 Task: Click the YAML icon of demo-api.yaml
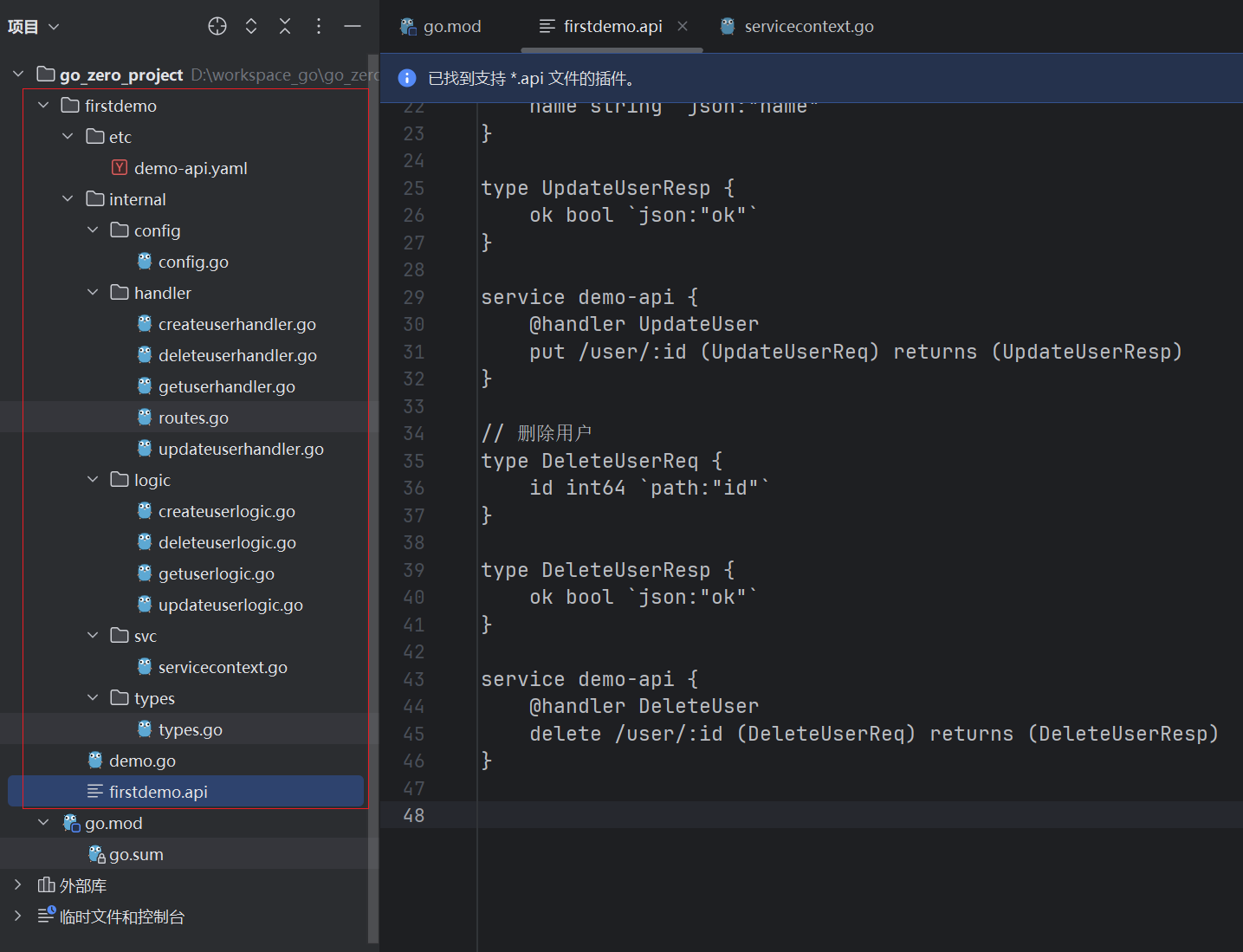[120, 168]
